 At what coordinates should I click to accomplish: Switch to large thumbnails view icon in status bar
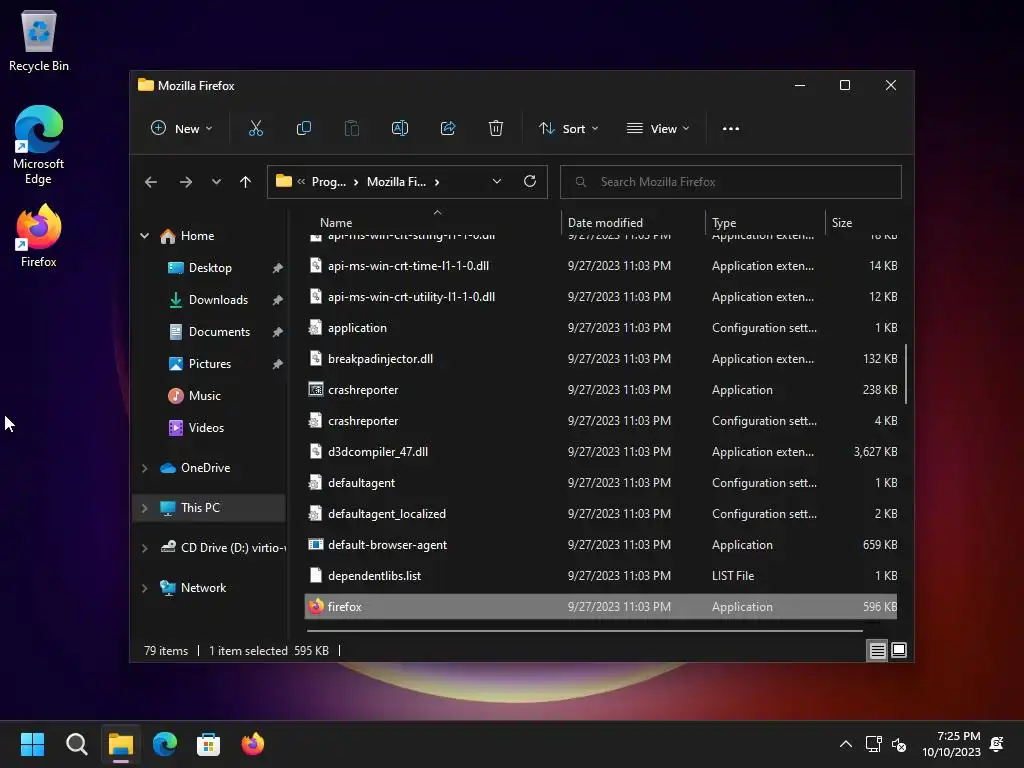tap(899, 650)
